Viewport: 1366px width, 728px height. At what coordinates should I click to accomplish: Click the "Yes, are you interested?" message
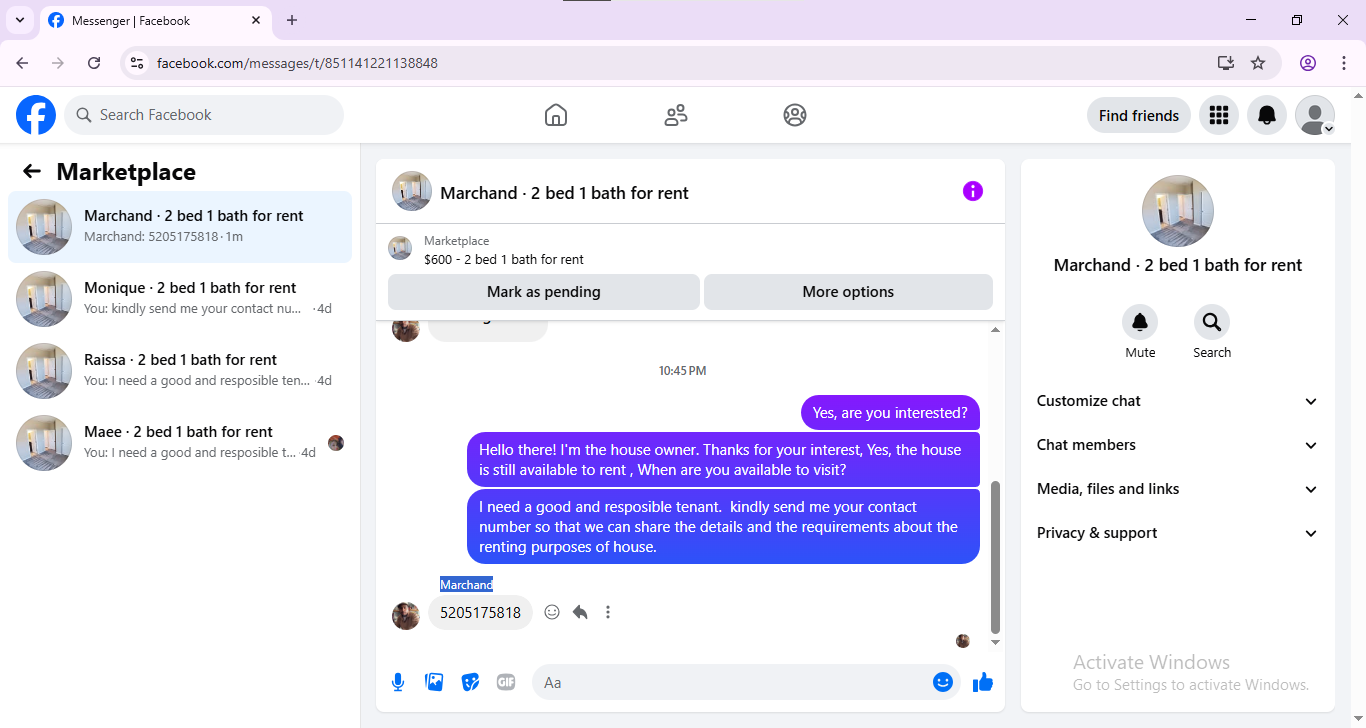[890, 412]
